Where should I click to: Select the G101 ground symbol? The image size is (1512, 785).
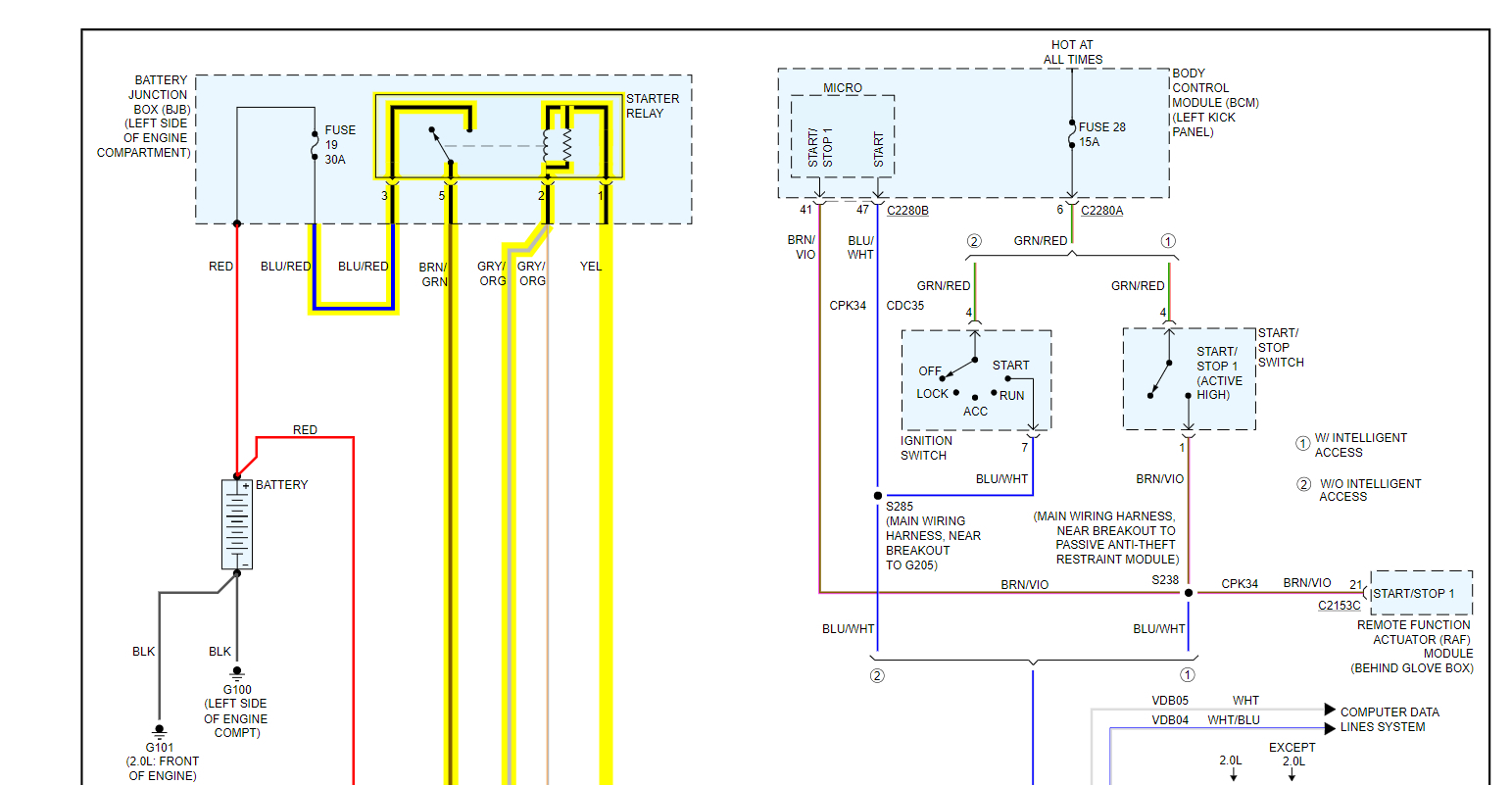(160, 731)
